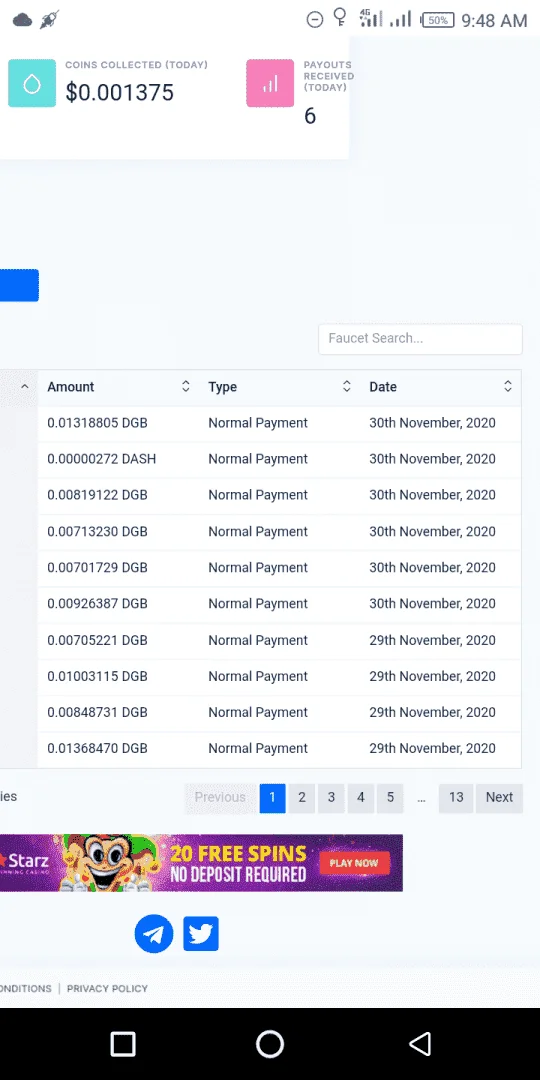Select date in the 0.01368470 DGB row
540x1080 pixels.
coord(432,749)
